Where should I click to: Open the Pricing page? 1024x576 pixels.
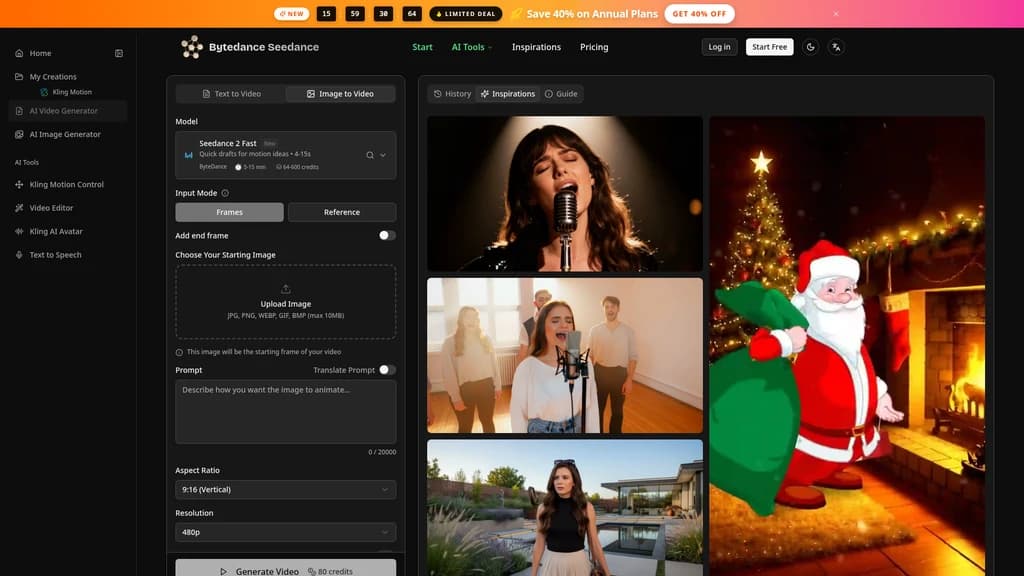(x=594, y=47)
